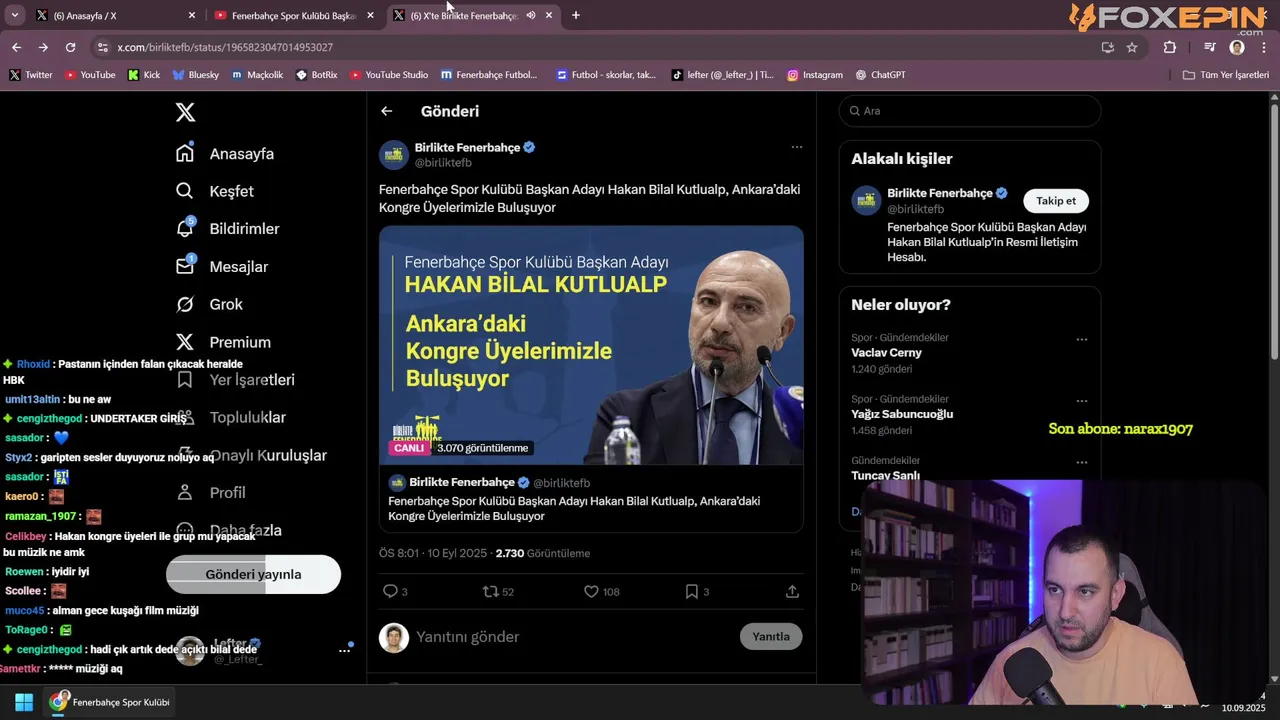
Task: Open the post's three-dot more menu
Action: (x=797, y=147)
